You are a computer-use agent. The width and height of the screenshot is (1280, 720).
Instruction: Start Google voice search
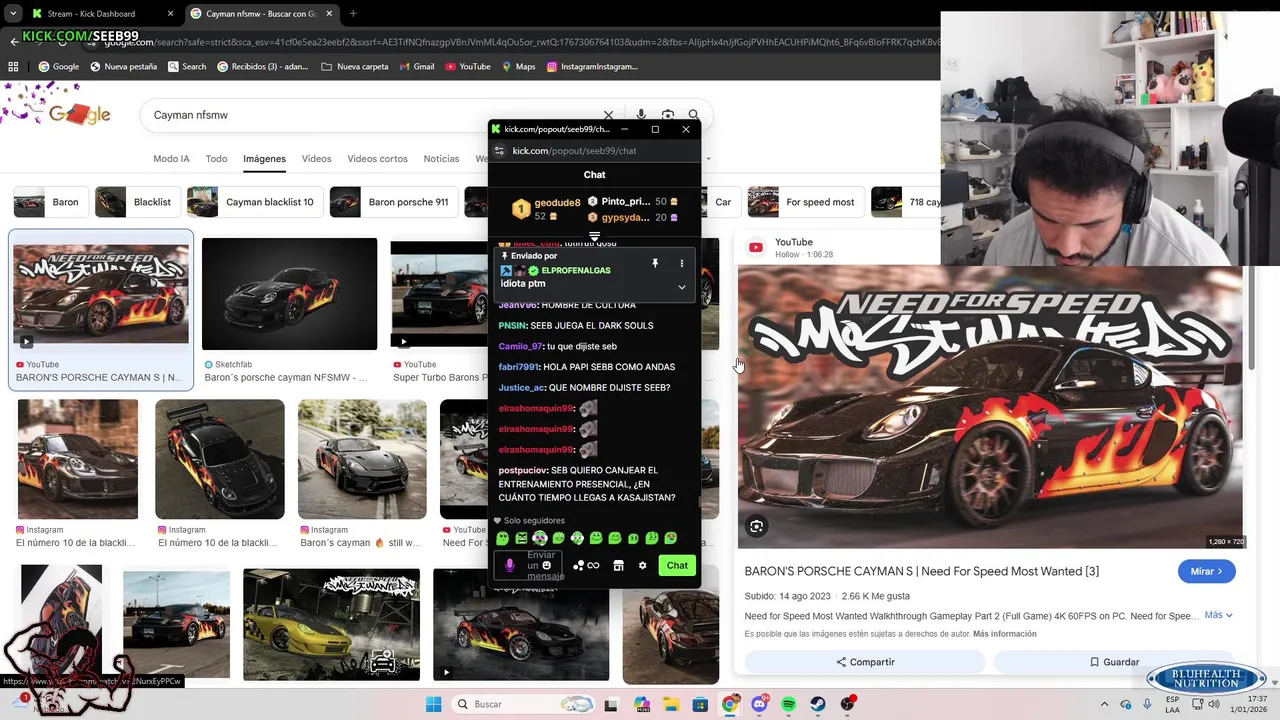[x=641, y=115]
